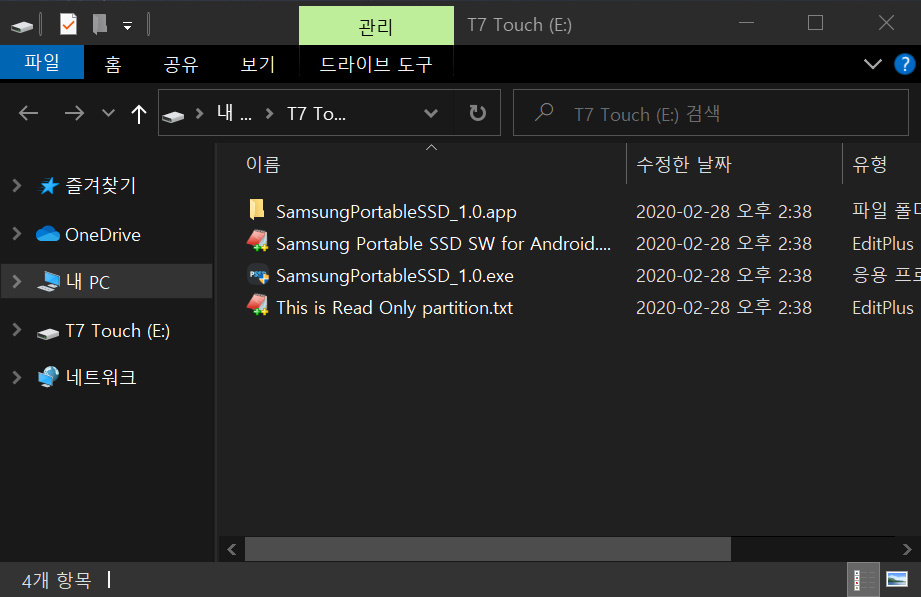The image size is (921, 597).
Task: Click the scroll right arrow button
Action: pos(907,549)
